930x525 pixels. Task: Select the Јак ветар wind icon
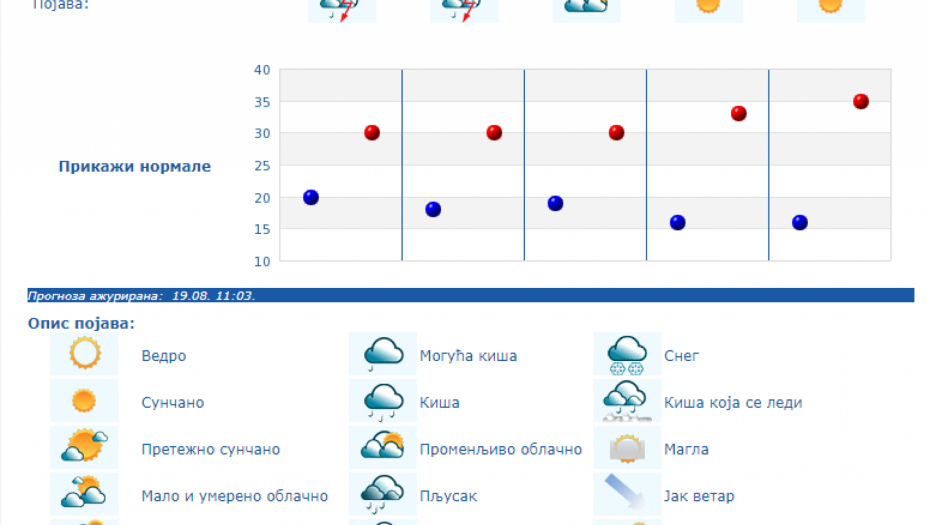coord(627,494)
